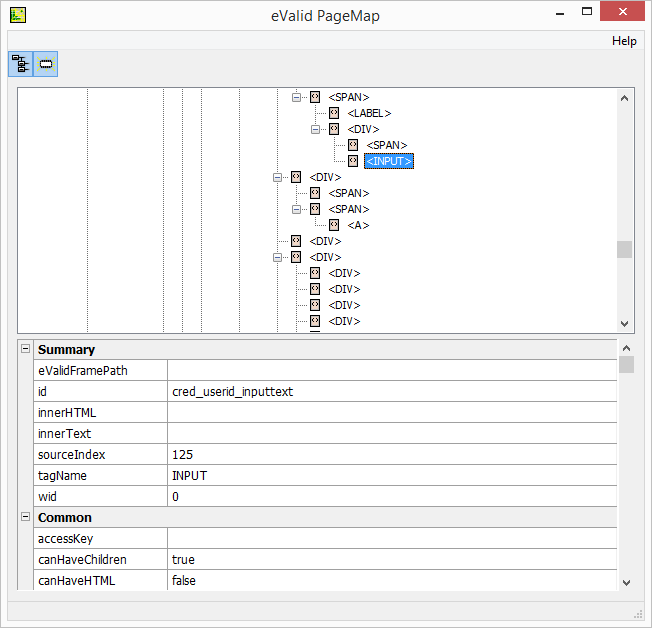Click the tagName value INPUT
Viewport: 652px width, 628px height.
tap(189, 475)
